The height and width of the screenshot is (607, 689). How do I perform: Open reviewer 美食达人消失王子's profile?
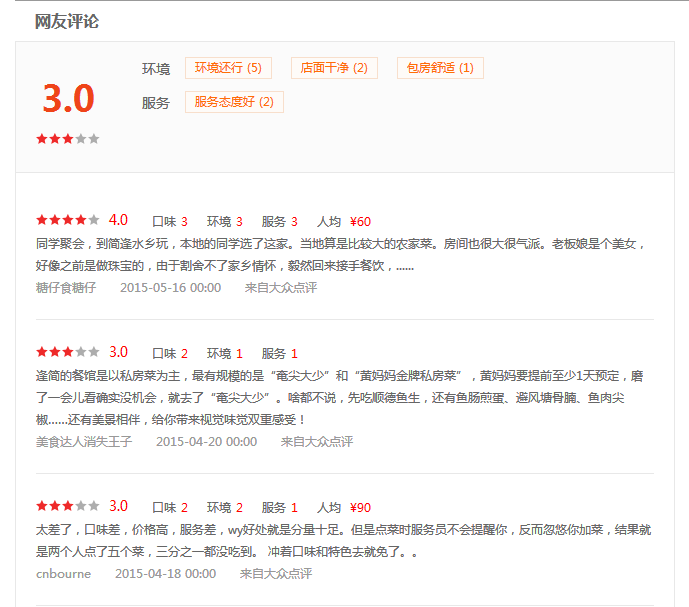[83, 441]
